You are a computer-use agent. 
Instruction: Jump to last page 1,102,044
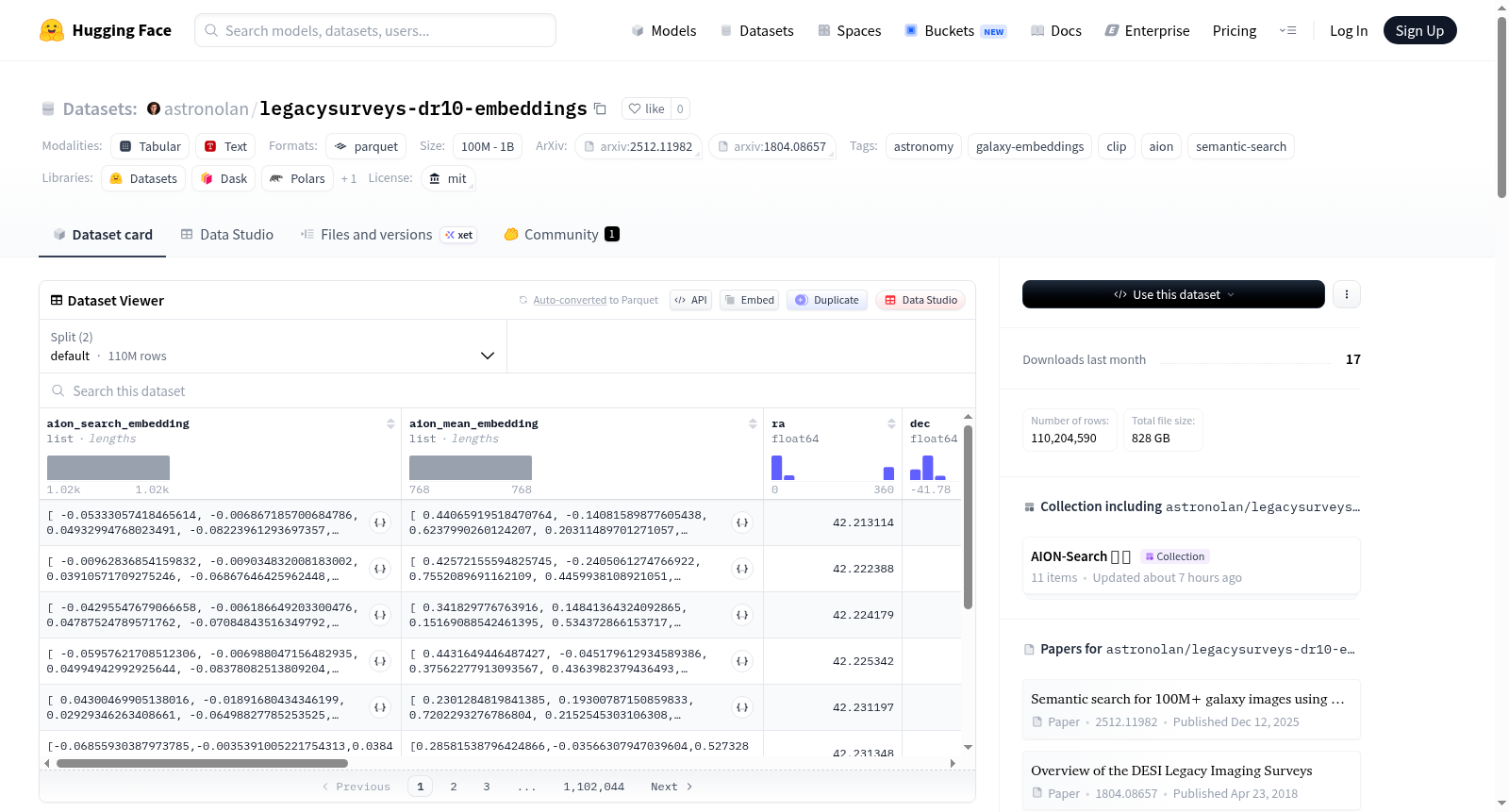pos(594,787)
